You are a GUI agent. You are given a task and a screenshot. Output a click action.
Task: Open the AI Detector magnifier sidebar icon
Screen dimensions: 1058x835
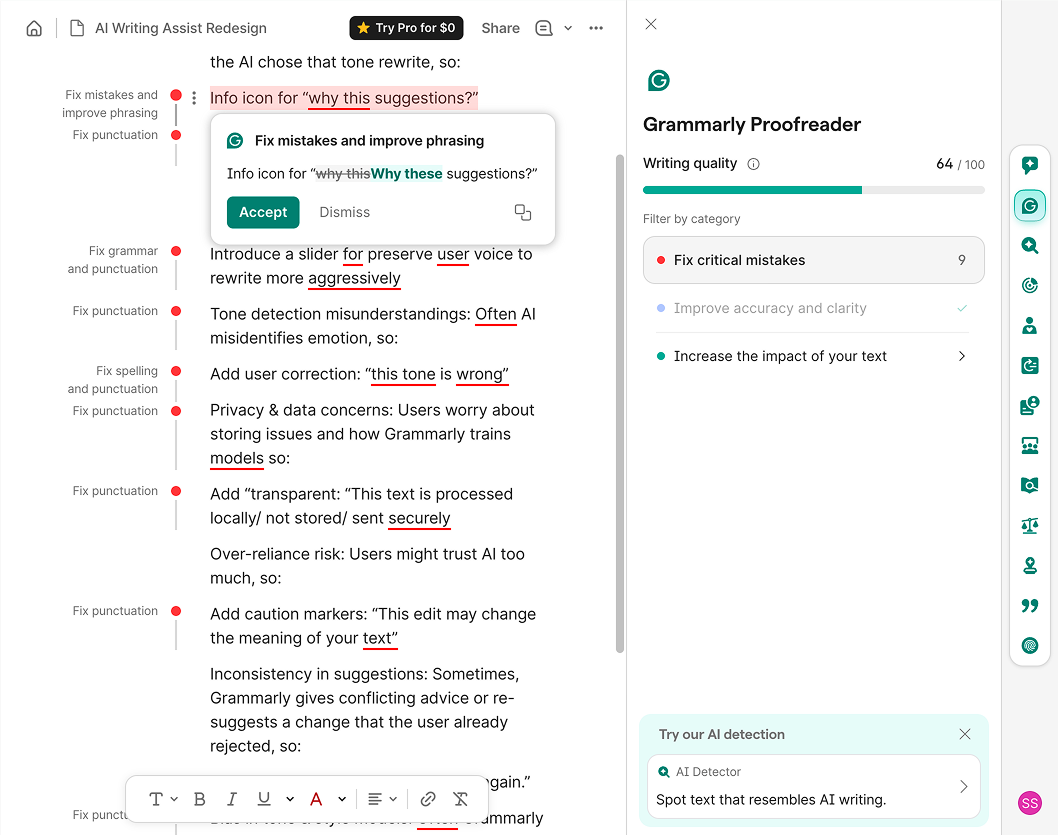pos(1030,246)
